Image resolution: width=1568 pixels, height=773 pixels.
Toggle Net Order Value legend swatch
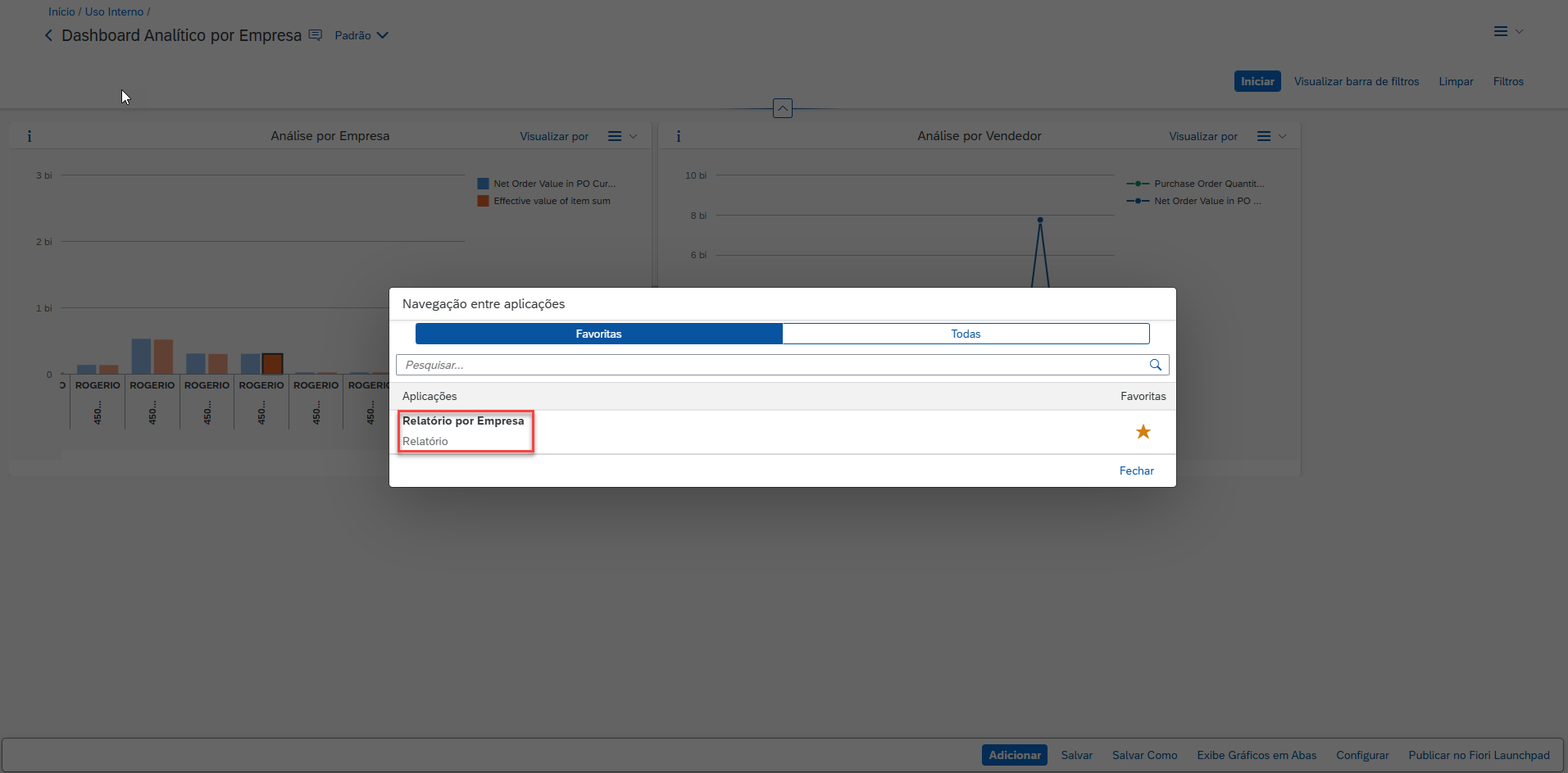pos(484,184)
